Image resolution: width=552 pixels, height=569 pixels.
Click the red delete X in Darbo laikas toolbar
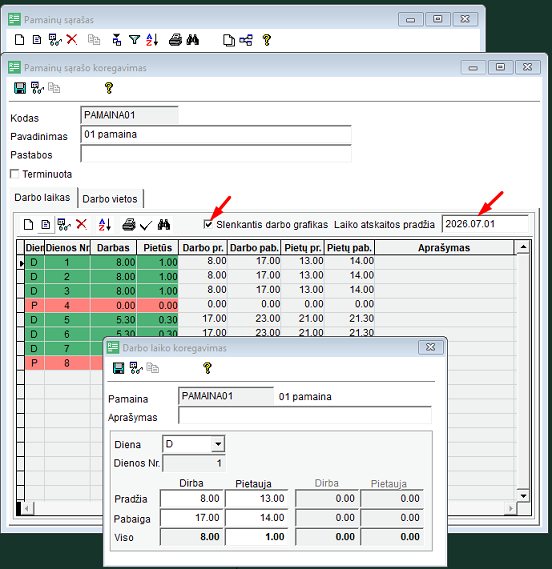(x=82, y=224)
